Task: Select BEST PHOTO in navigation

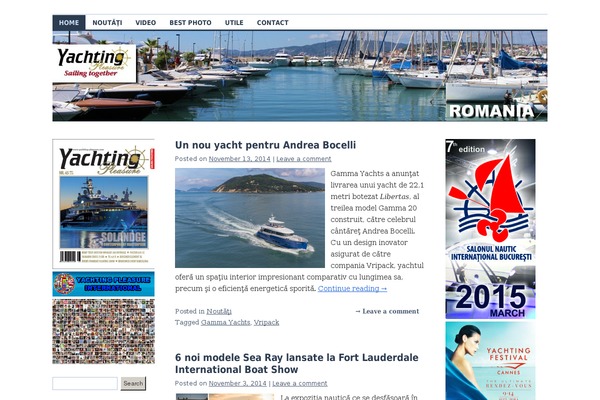Action: click(x=190, y=23)
